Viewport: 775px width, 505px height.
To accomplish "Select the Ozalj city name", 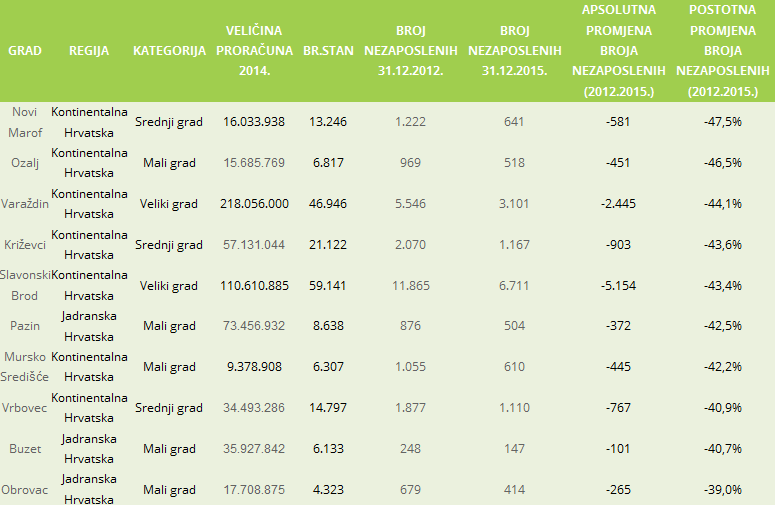I will 24,162.
